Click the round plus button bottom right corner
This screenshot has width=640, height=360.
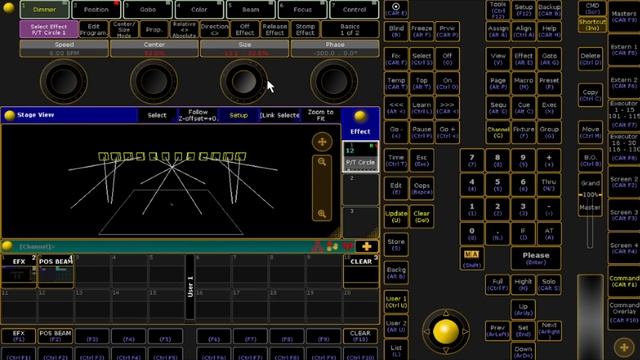tap(624, 347)
